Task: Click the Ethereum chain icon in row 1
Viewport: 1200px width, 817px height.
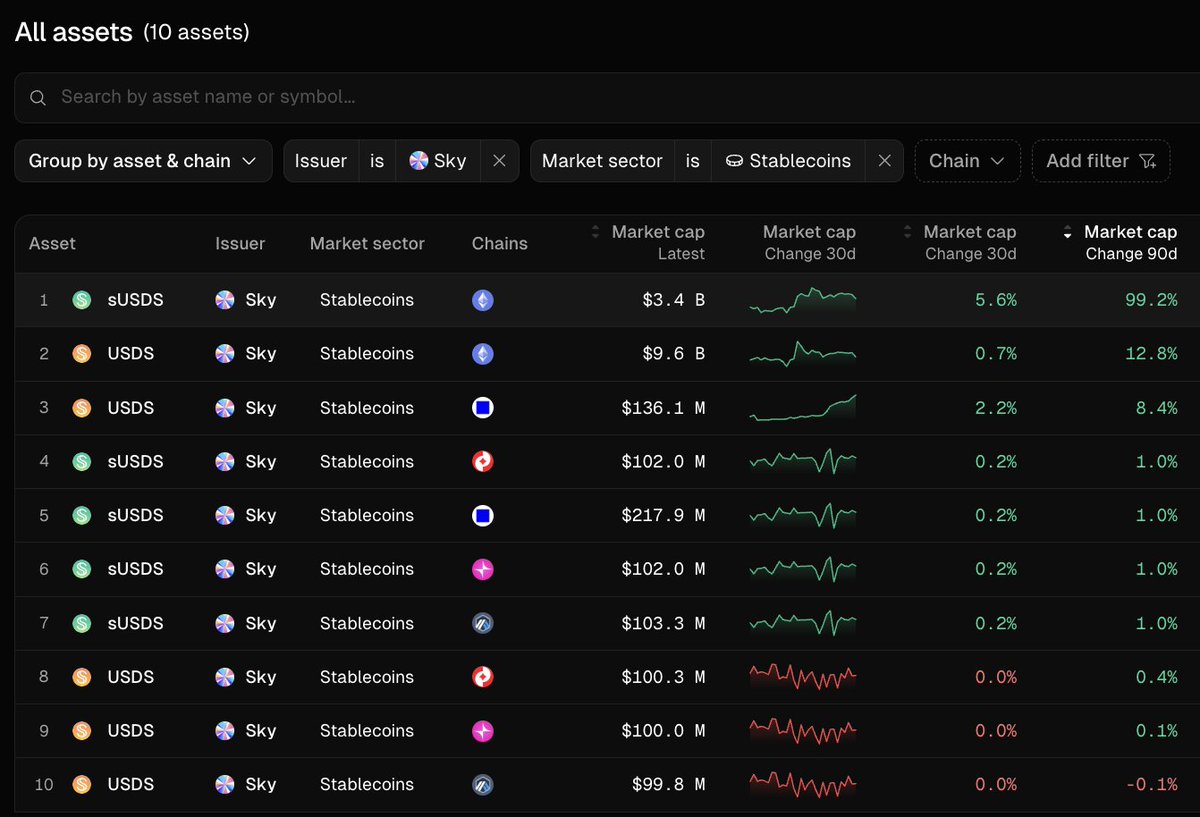Action: coord(483,300)
